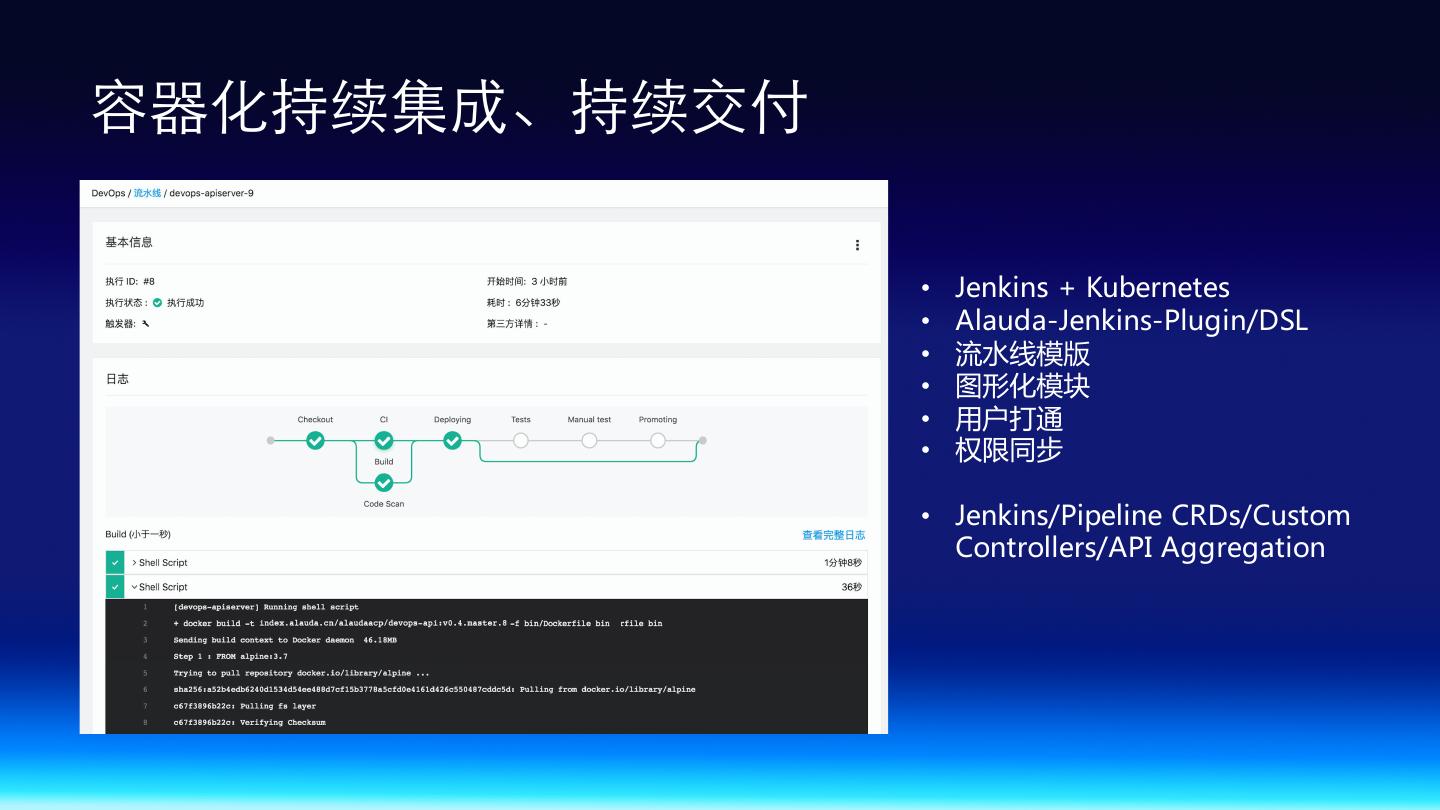Select the Manual test stage node

pyautogui.click(x=589, y=440)
